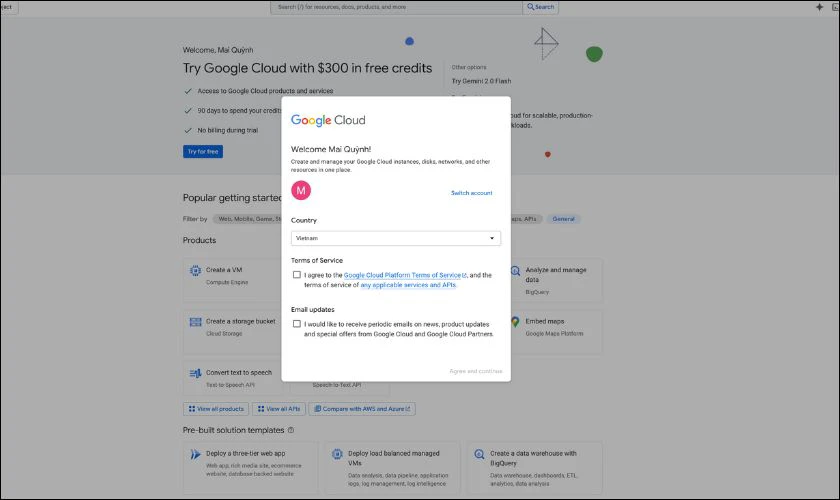Click the Create a VM chip icon
Screen dimensions: 840x500
tap(196, 271)
